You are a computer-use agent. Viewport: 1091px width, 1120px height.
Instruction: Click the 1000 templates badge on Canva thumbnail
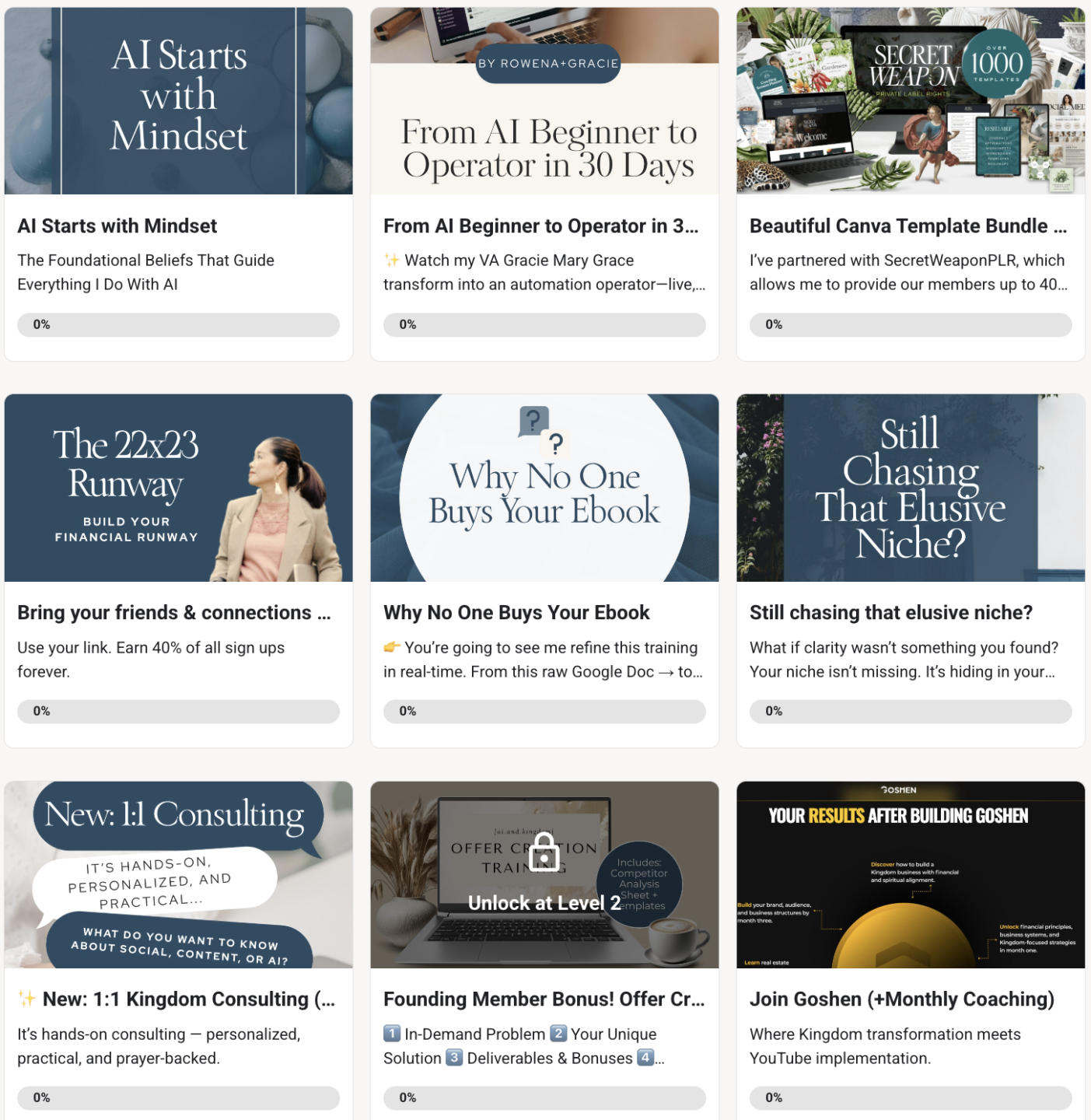pyautogui.click(x=996, y=63)
